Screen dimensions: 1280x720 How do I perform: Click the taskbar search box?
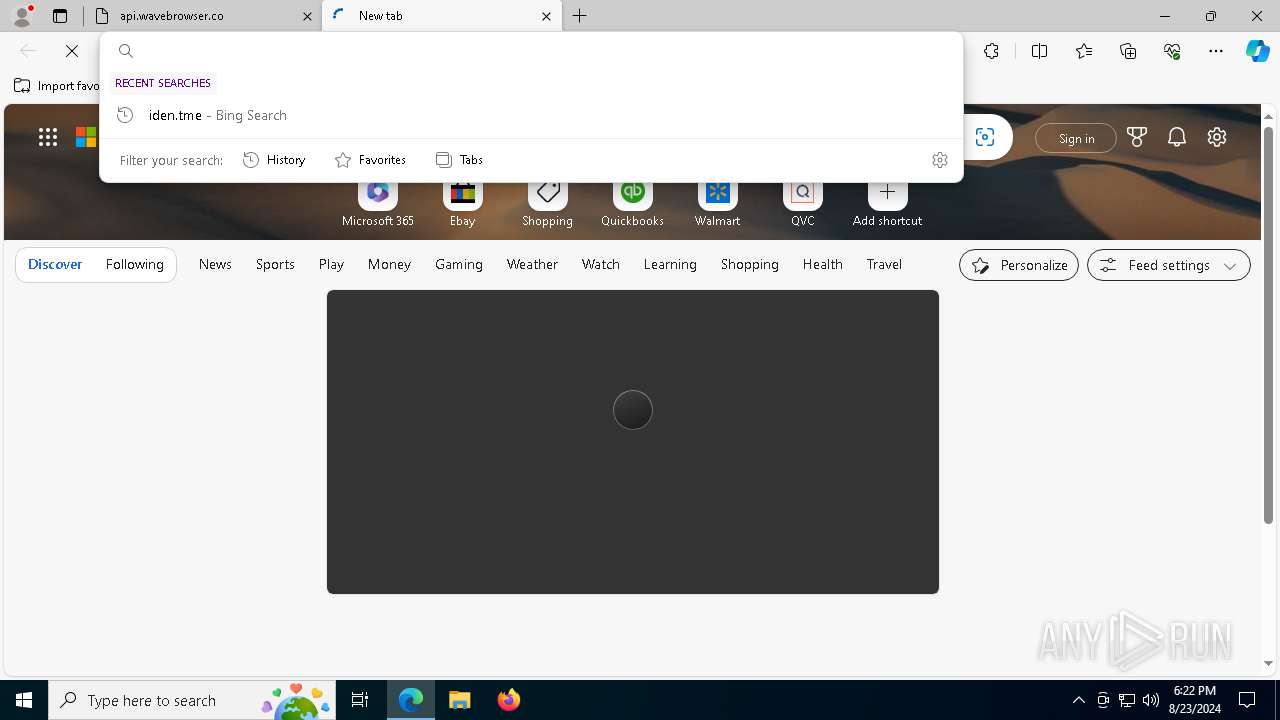pos(192,700)
